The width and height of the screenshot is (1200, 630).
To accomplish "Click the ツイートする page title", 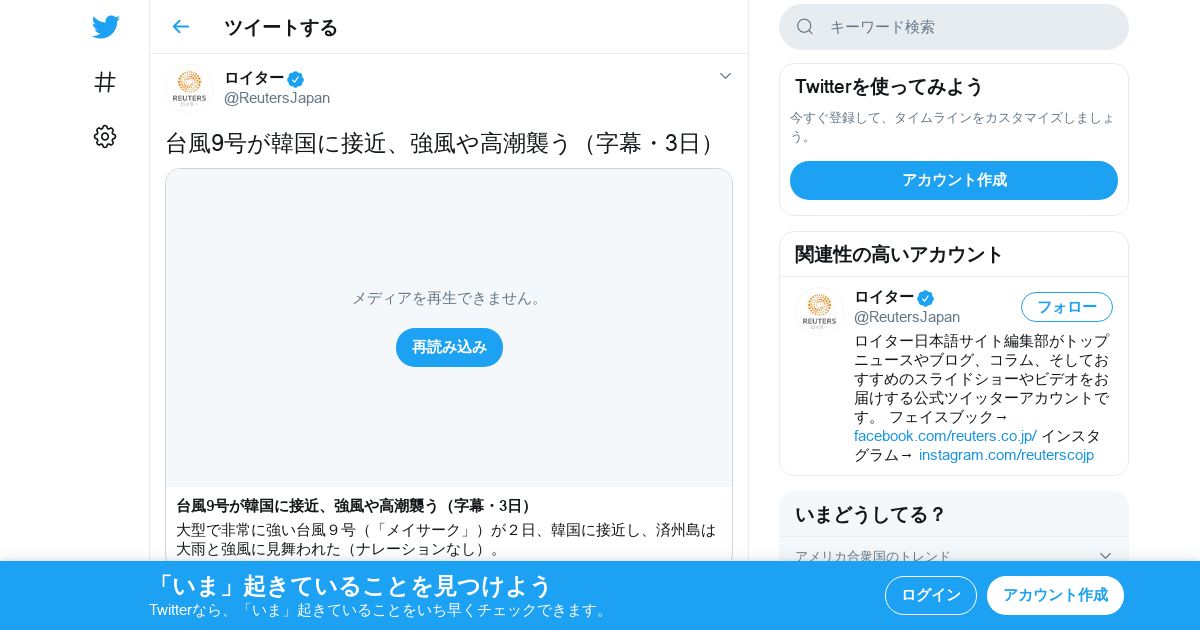I will [281, 27].
